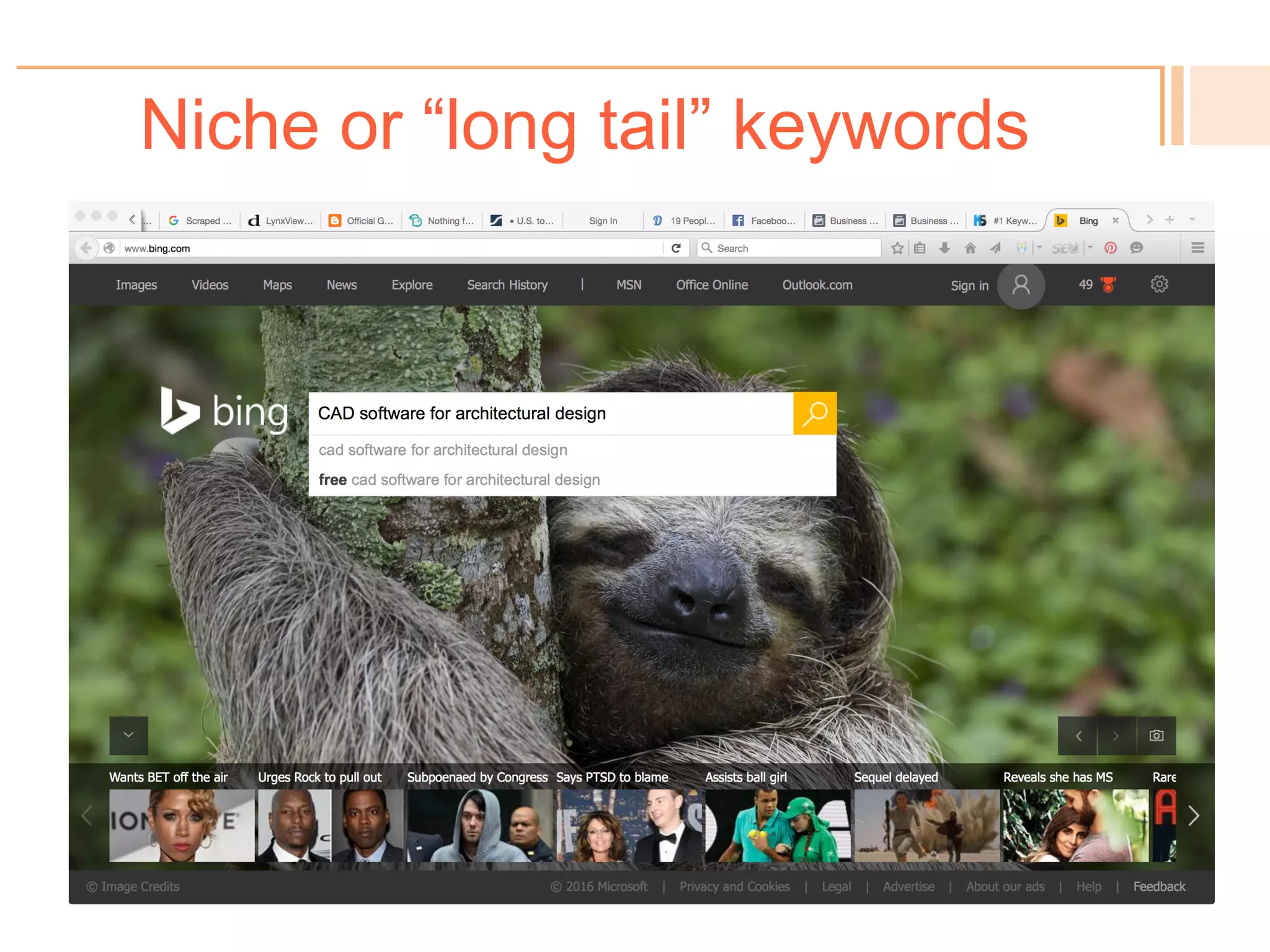The height and width of the screenshot is (952, 1270).
Task: Click the Sign in text link
Action: pyautogui.click(x=969, y=286)
